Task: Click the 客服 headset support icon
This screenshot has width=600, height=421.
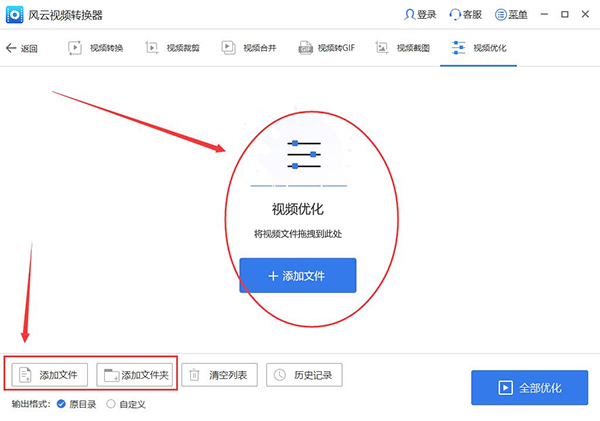Action: [x=456, y=15]
